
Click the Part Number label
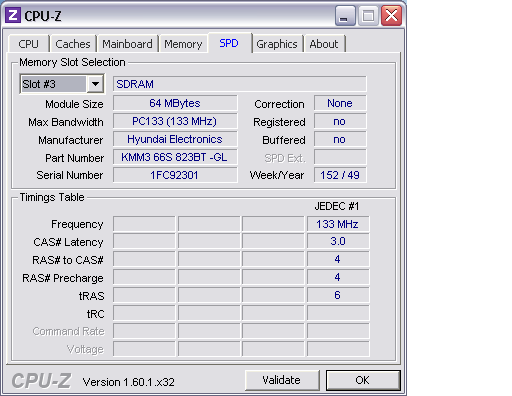[75, 158]
